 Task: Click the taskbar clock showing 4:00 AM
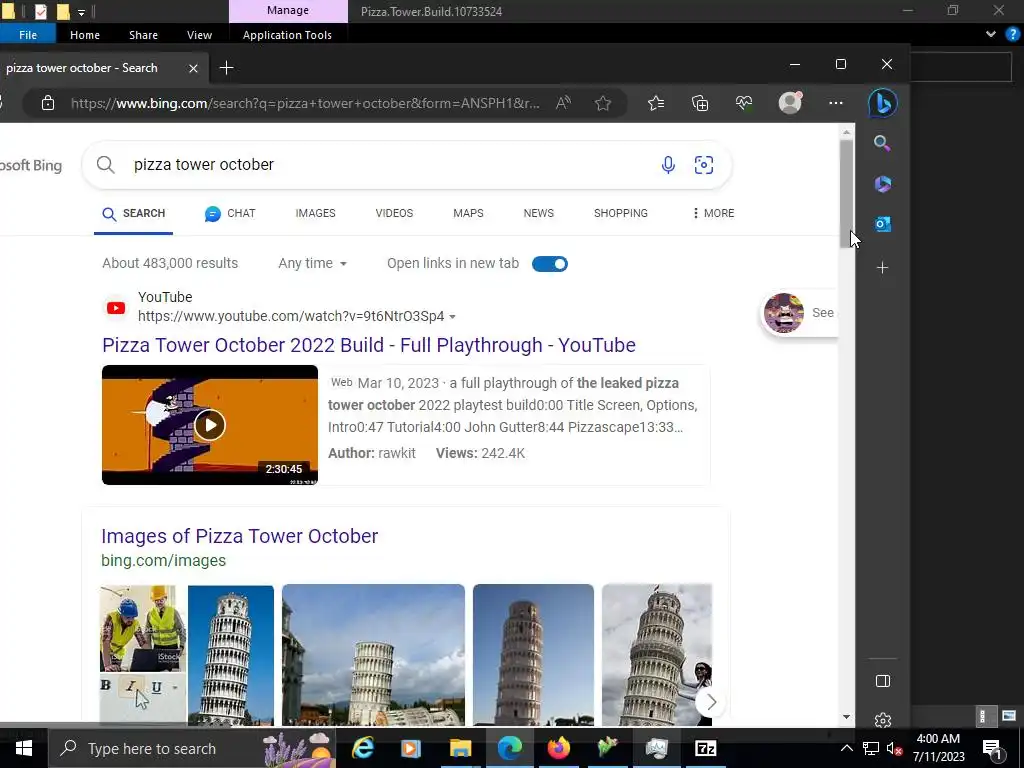click(938, 748)
